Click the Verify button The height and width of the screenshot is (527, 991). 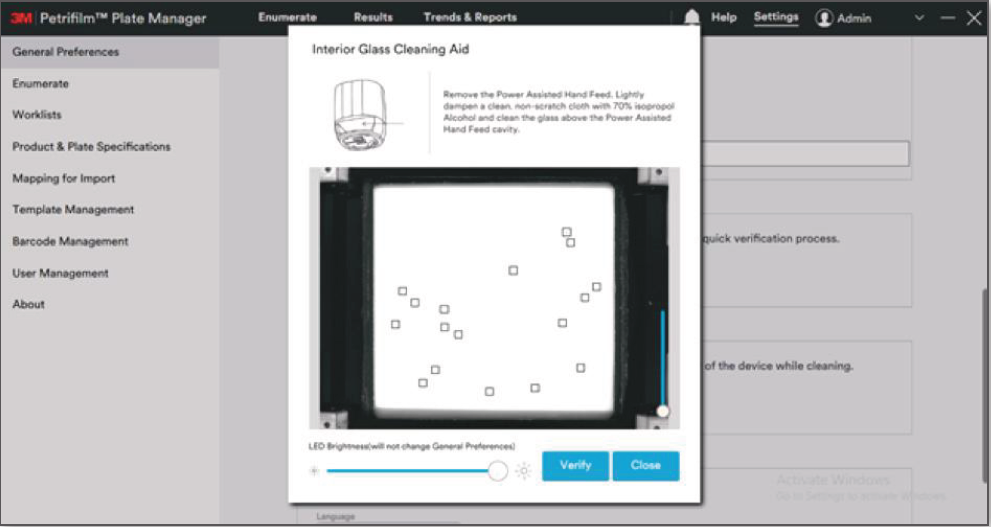coord(576,466)
